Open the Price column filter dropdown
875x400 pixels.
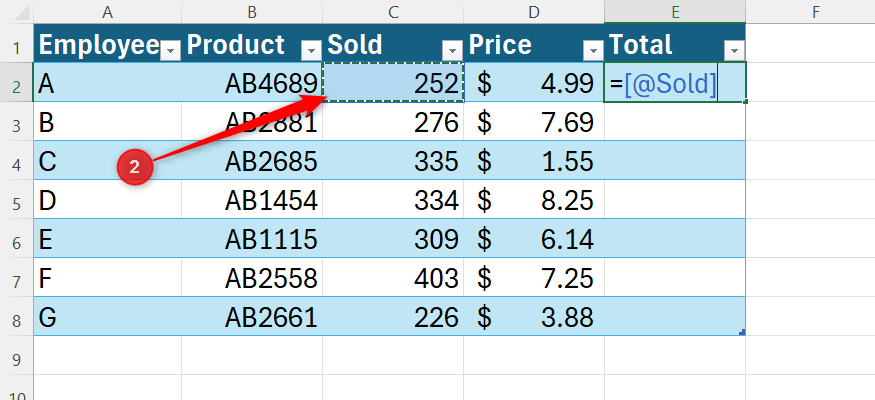[593, 52]
